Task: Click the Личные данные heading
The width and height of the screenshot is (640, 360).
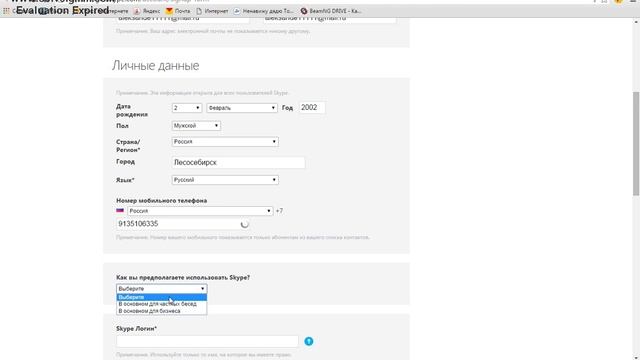Action: (156, 66)
